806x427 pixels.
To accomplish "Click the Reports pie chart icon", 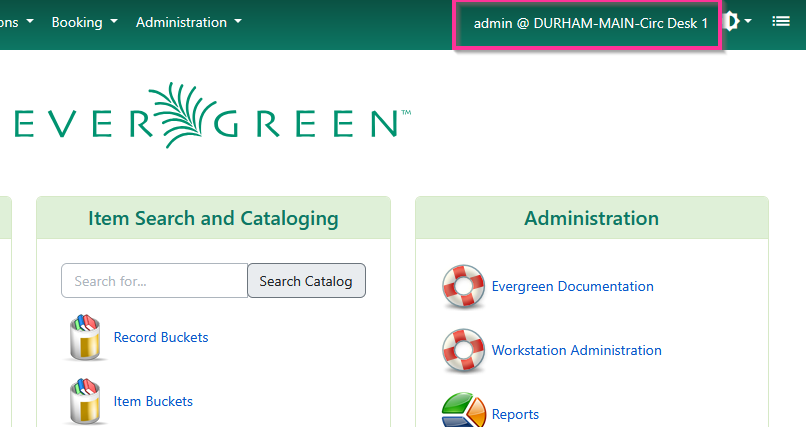I will point(463,412).
